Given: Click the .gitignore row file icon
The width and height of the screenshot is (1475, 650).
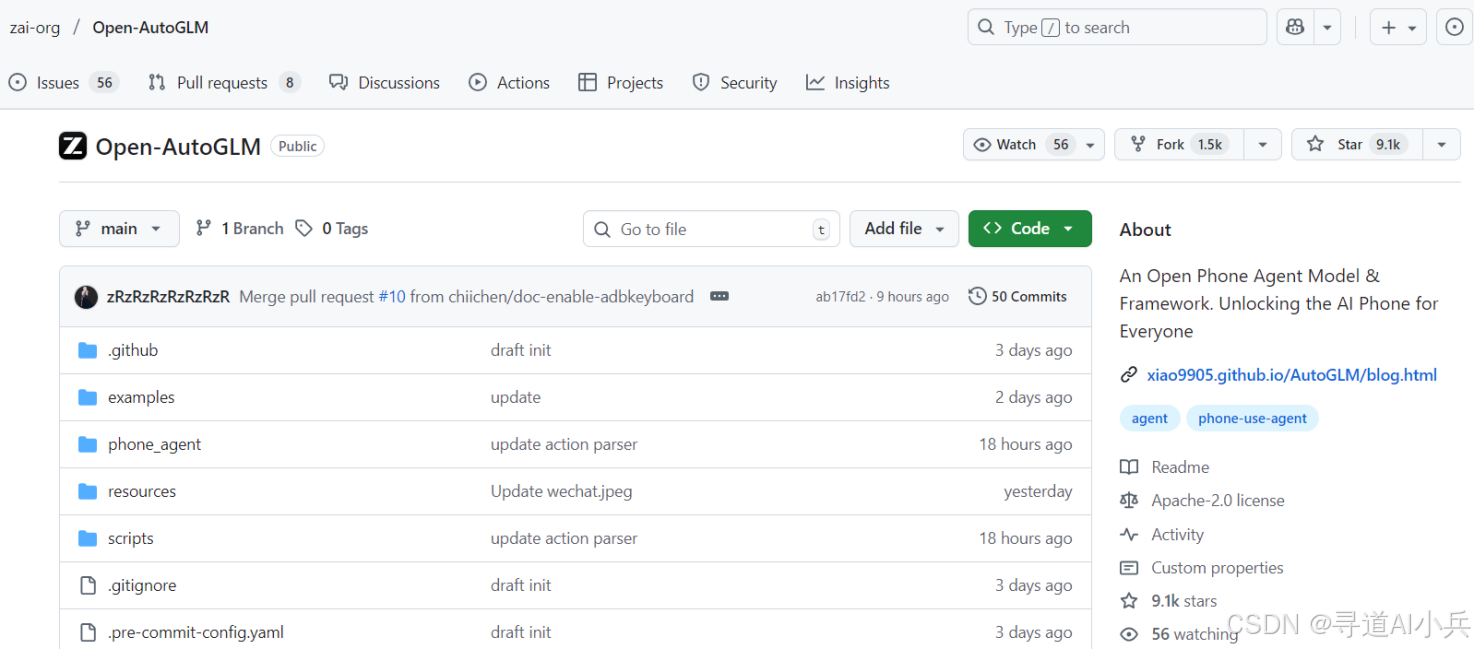Looking at the screenshot, I should click(88, 585).
